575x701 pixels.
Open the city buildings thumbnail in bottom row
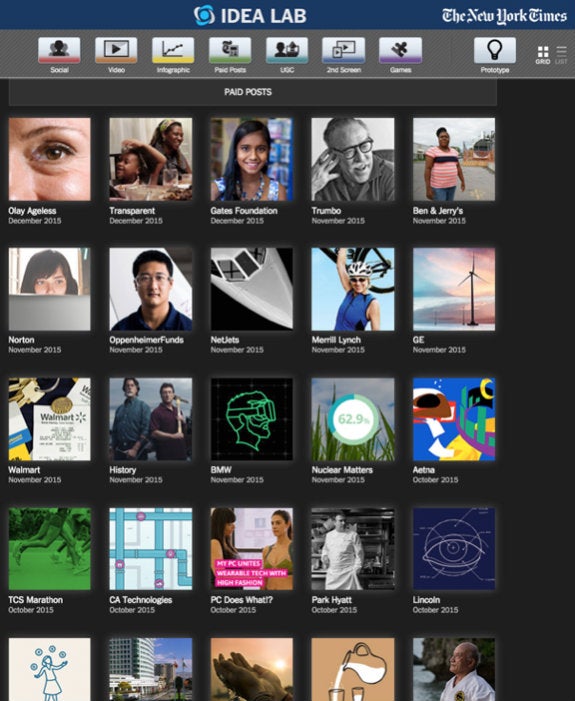(x=151, y=669)
